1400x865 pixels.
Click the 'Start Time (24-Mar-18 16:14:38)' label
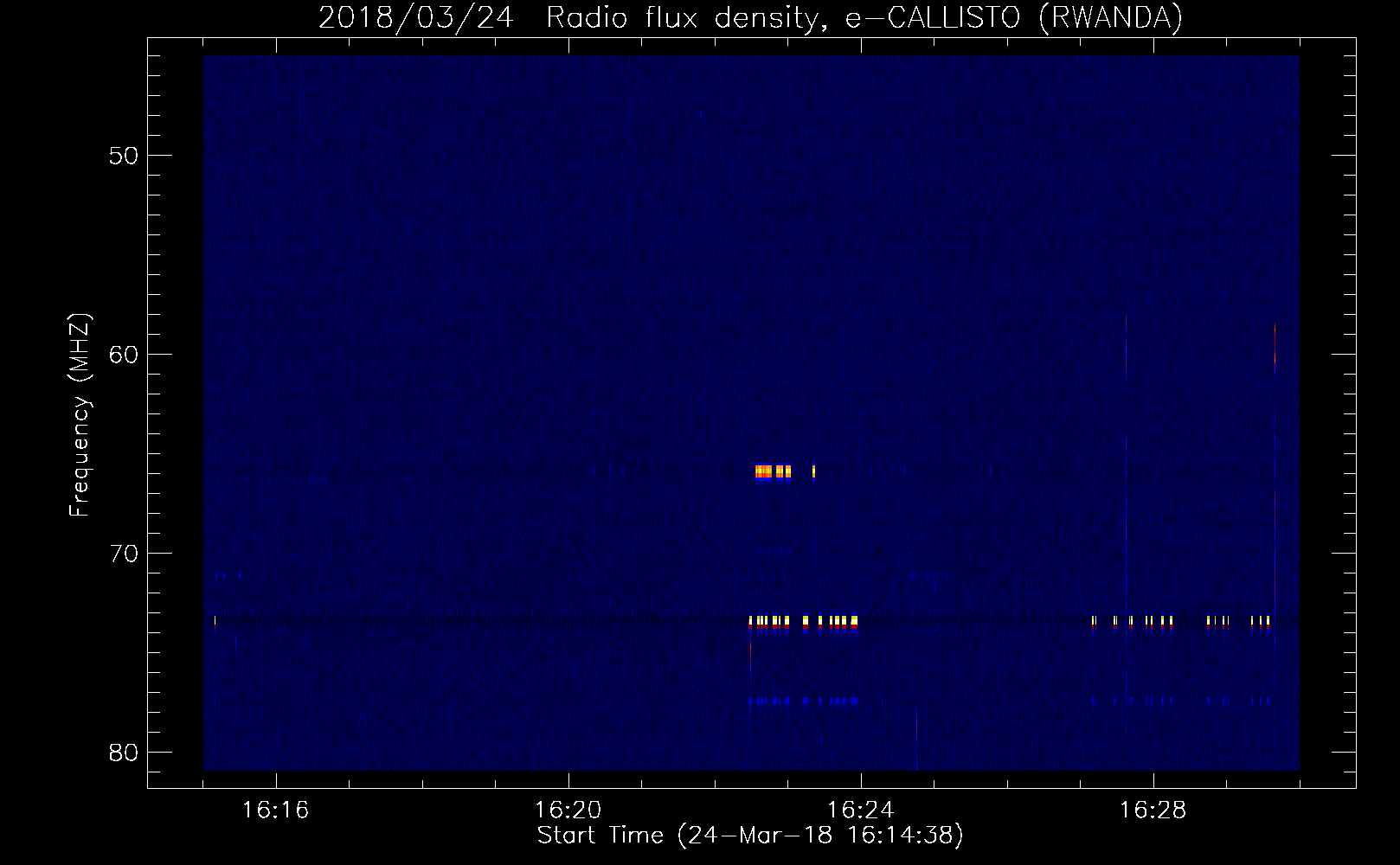pyautogui.click(x=750, y=836)
